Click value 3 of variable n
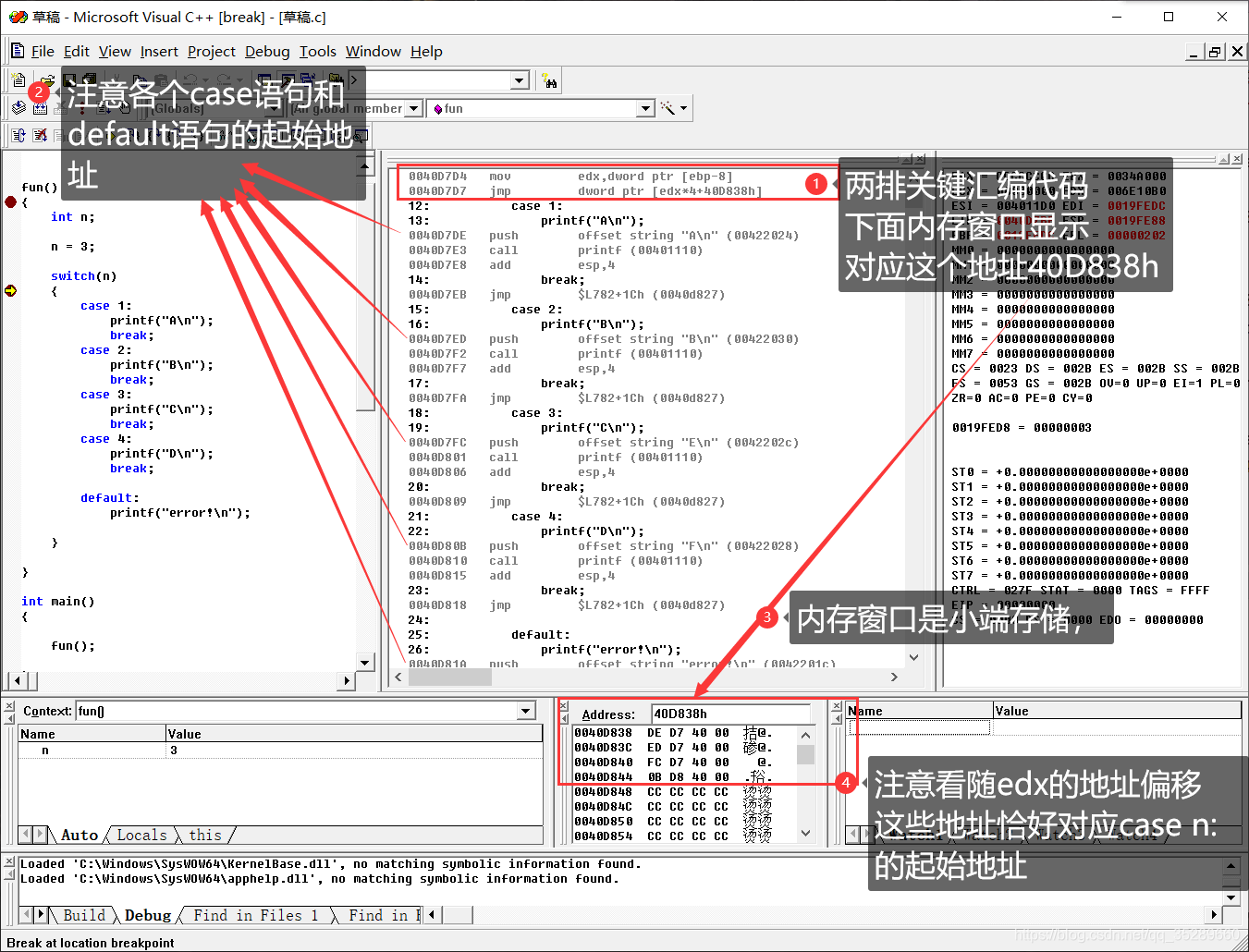The width and height of the screenshot is (1249, 952). 174,751
